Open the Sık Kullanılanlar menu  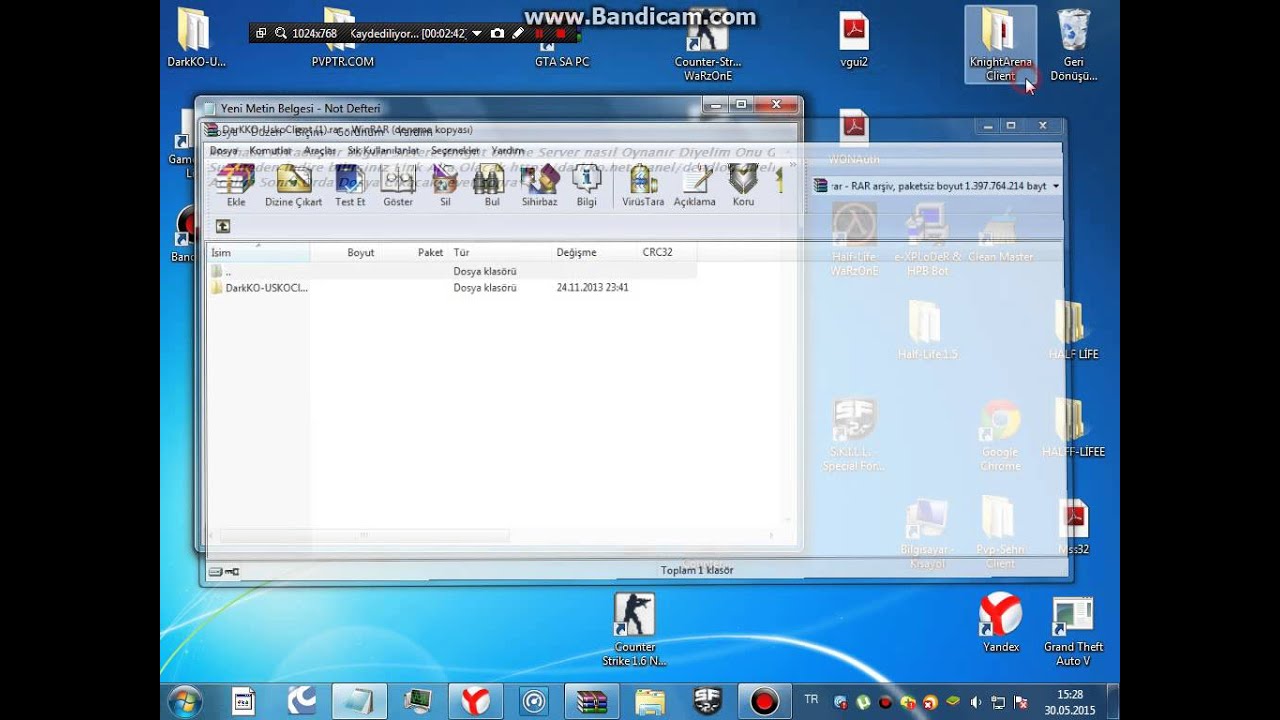coord(383,151)
